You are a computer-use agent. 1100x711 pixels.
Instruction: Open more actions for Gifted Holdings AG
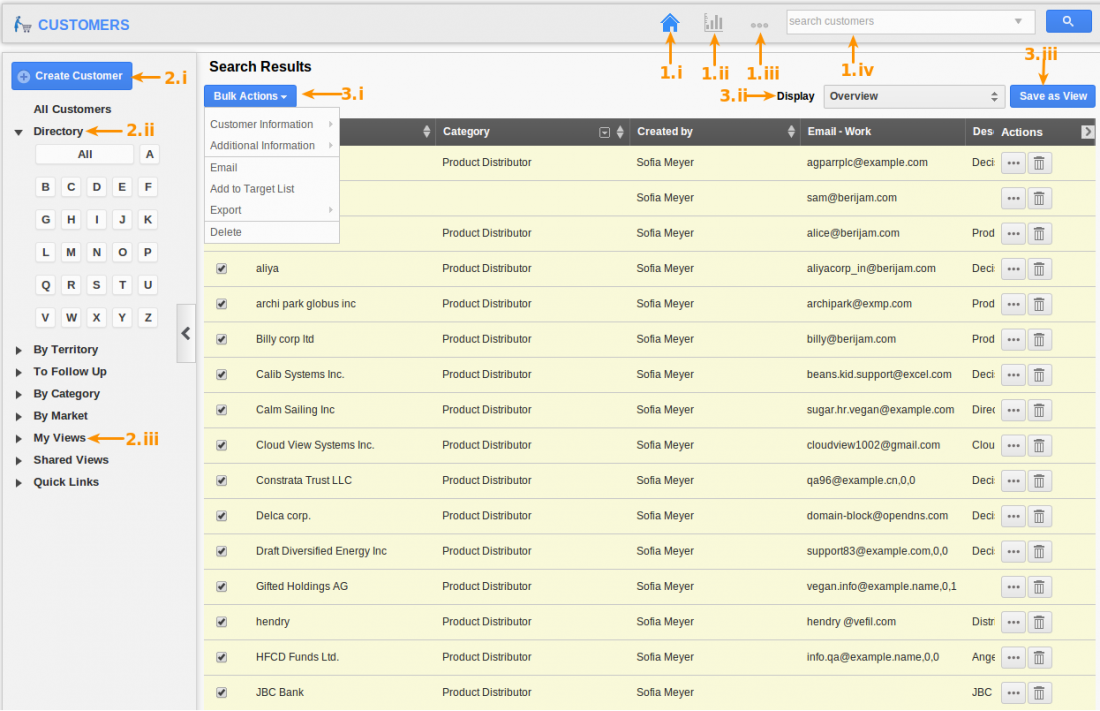point(1013,587)
